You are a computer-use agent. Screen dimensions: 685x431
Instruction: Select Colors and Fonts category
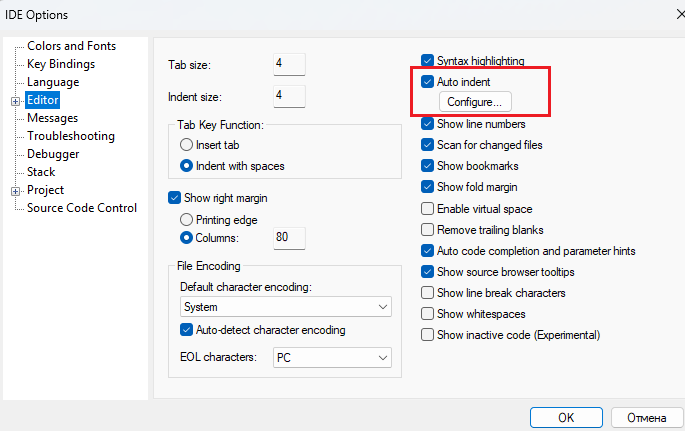click(71, 46)
